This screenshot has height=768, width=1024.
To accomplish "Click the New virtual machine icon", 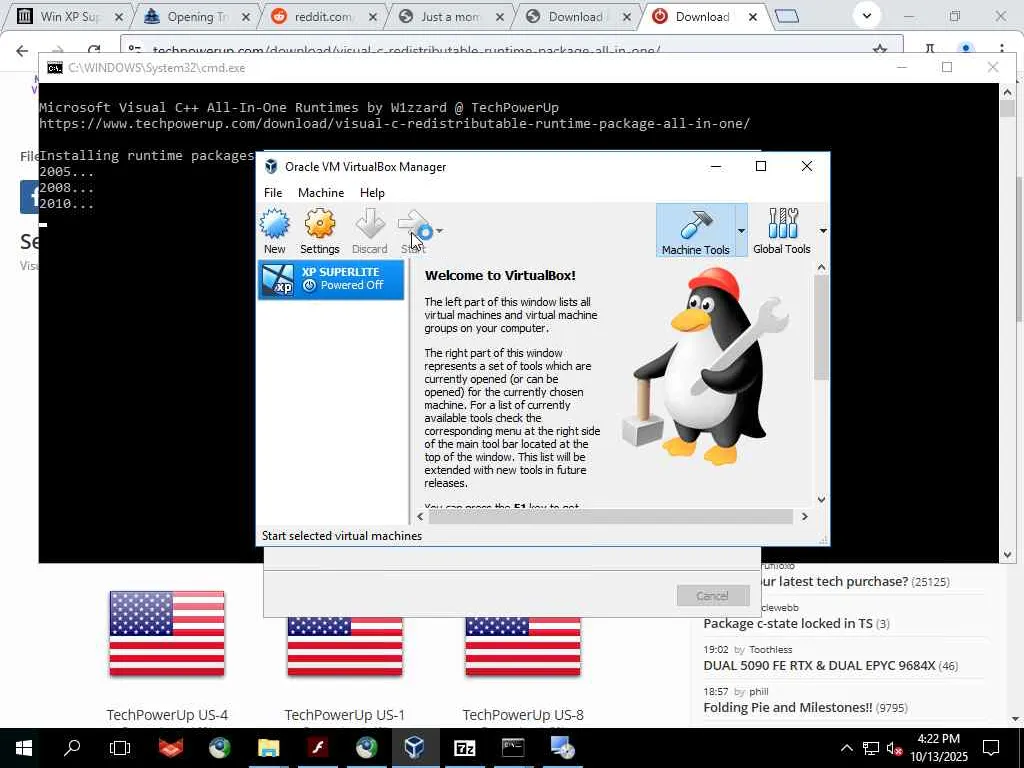I will (x=274, y=231).
